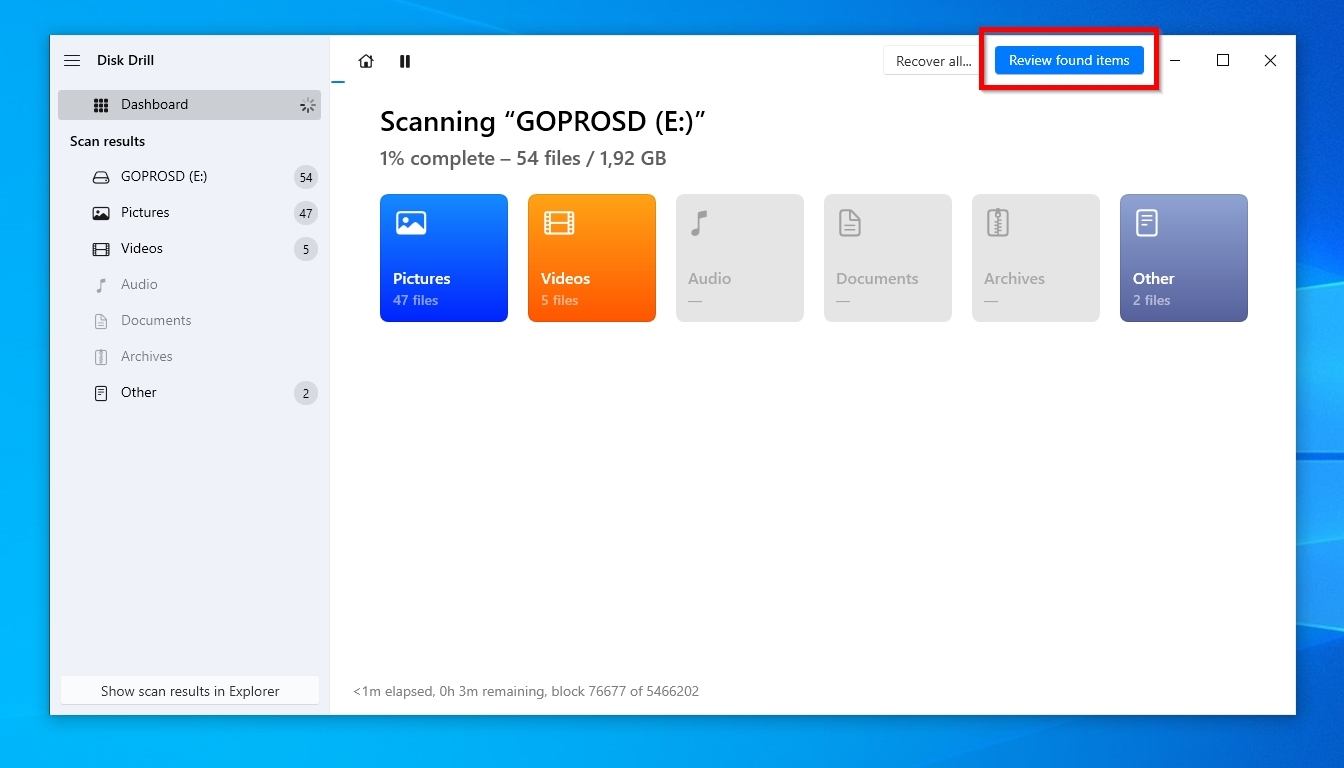Open the Videos 5 files card
Screen dimensions: 1344x768
tap(592, 258)
